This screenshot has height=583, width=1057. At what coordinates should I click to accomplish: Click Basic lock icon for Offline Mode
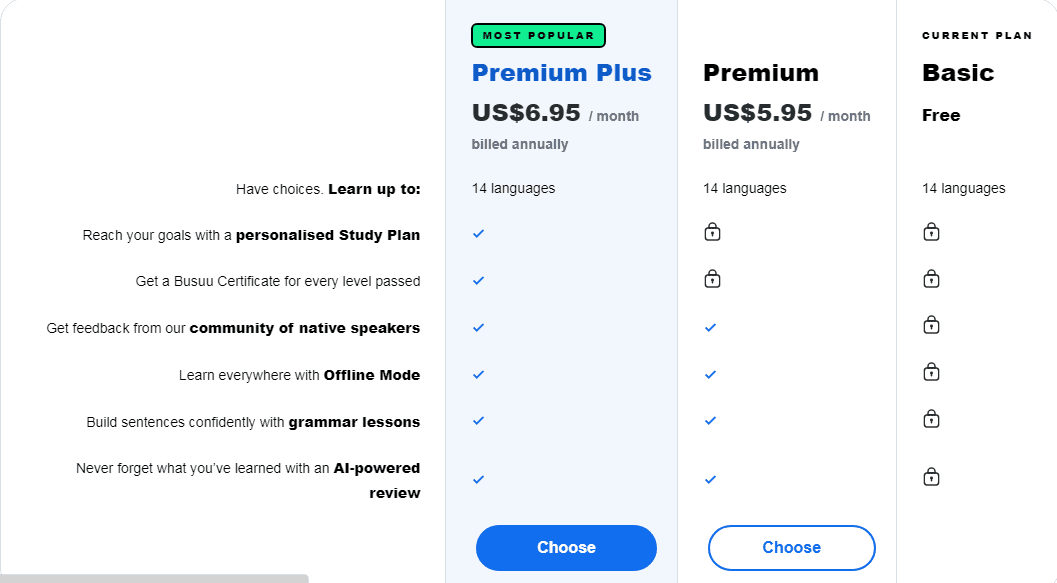931,372
